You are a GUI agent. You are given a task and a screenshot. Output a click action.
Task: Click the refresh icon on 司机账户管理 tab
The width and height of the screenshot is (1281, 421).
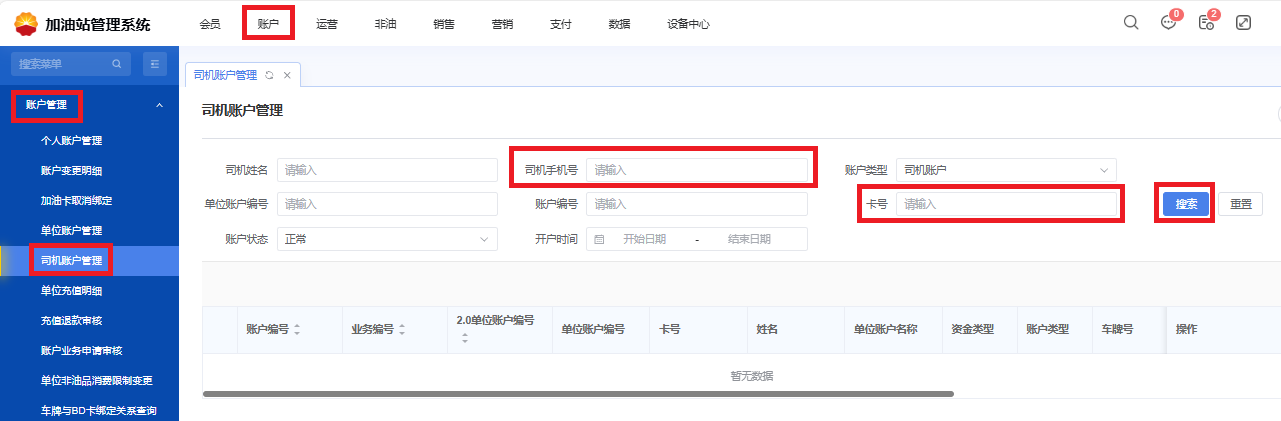(269, 75)
